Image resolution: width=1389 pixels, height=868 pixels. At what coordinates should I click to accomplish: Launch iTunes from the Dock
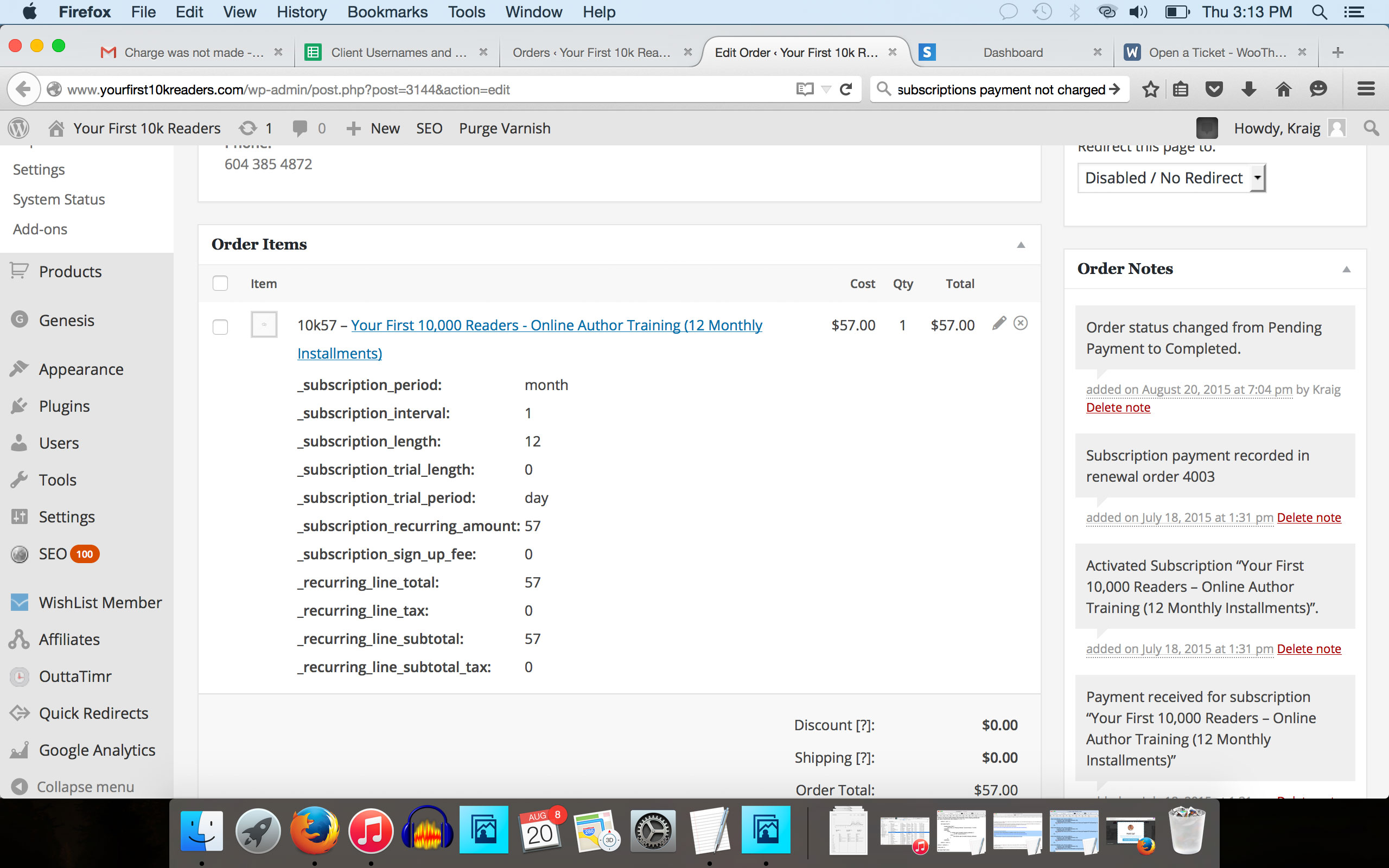tap(370, 830)
